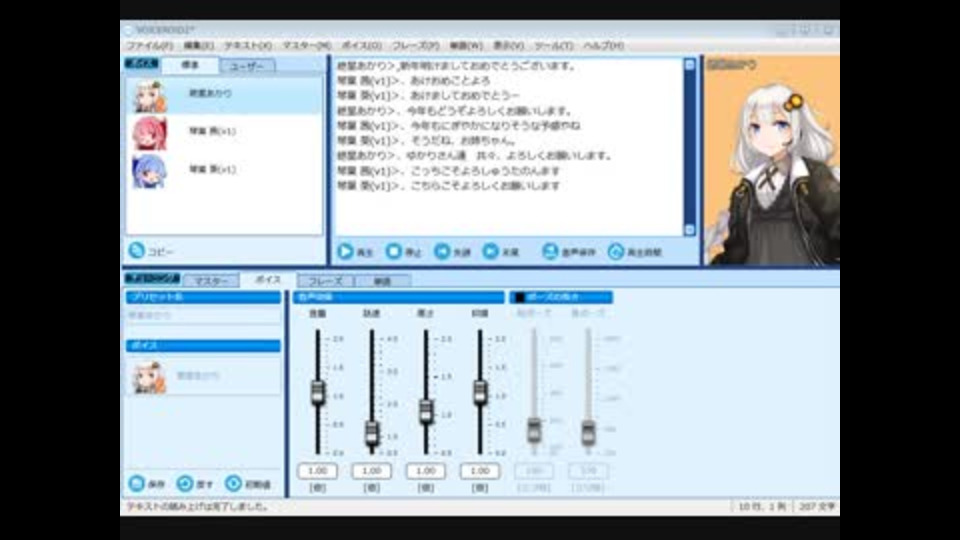Open the マスター(M) menu
960x540 pixels.
(306, 46)
